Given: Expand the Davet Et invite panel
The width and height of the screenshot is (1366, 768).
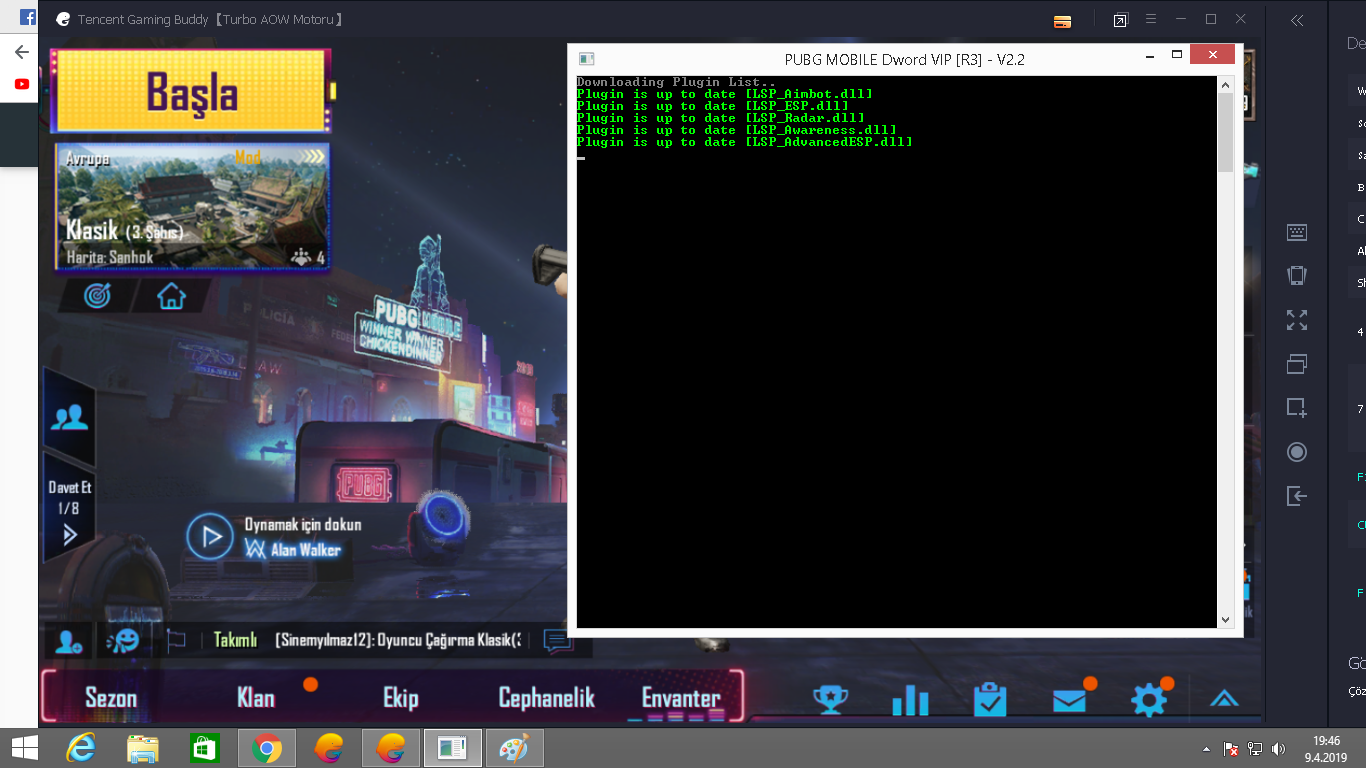Looking at the screenshot, I should (x=69, y=510).
